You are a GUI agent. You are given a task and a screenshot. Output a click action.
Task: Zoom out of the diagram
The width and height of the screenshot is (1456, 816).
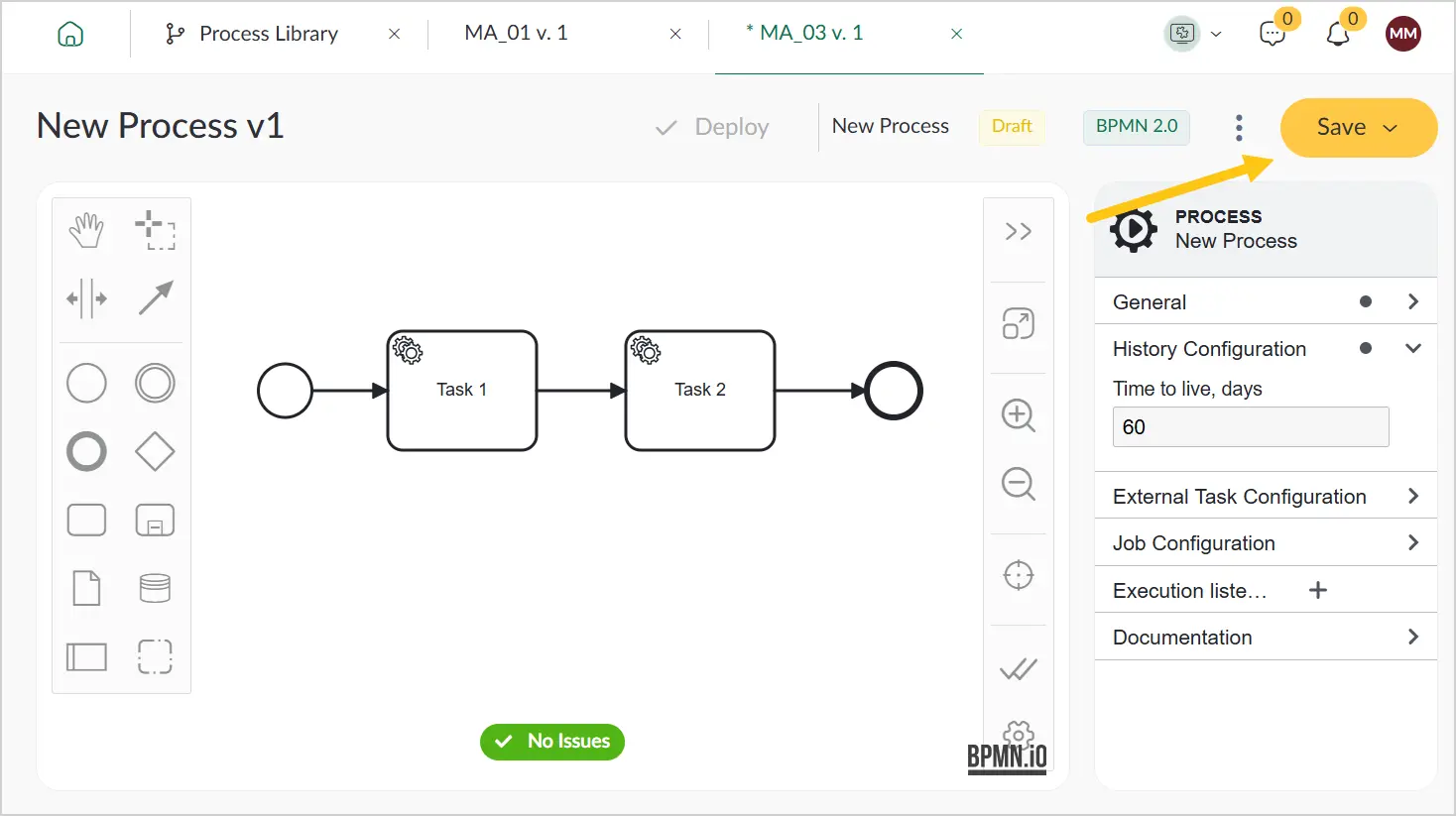1019,484
